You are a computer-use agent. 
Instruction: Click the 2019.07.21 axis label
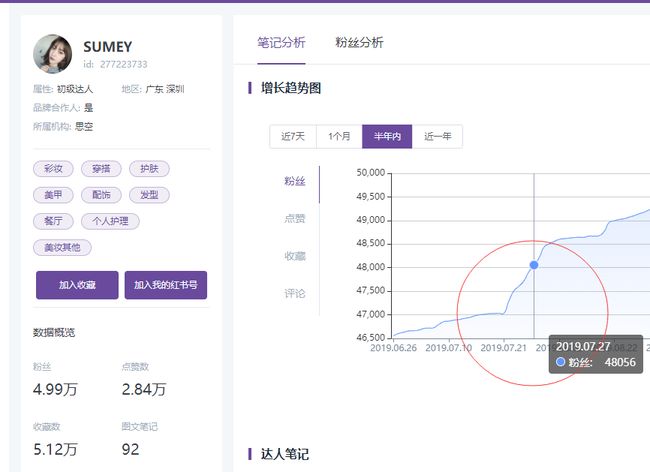pyautogui.click(x=504, y=348)
